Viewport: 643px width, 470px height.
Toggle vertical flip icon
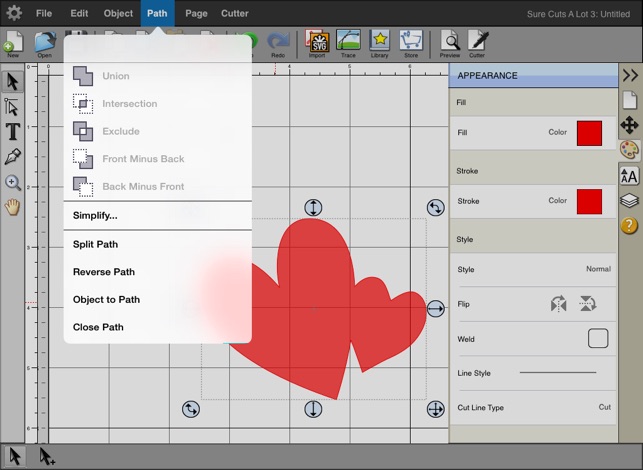coord(588,304)
